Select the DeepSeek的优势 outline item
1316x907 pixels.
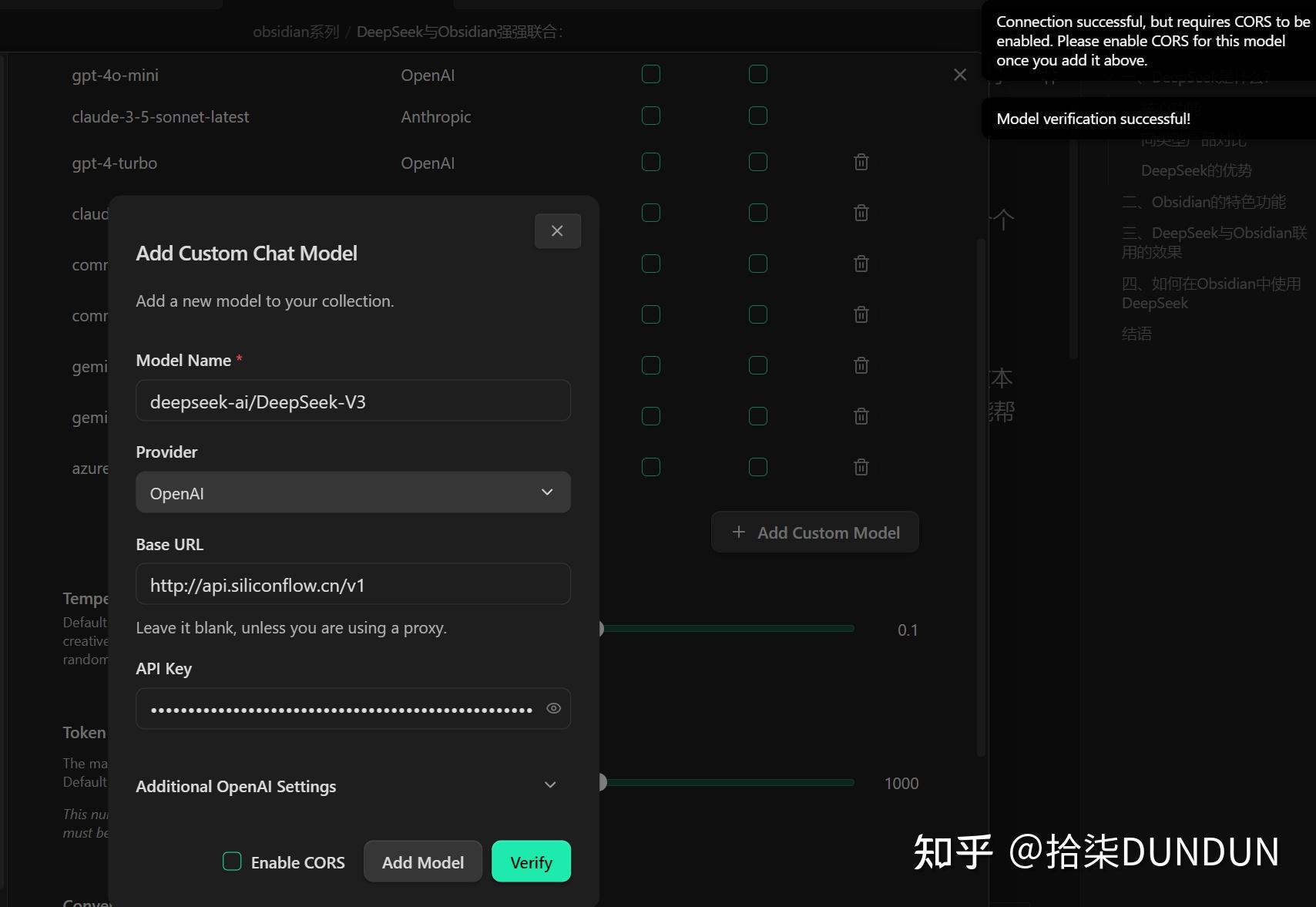1197,170
